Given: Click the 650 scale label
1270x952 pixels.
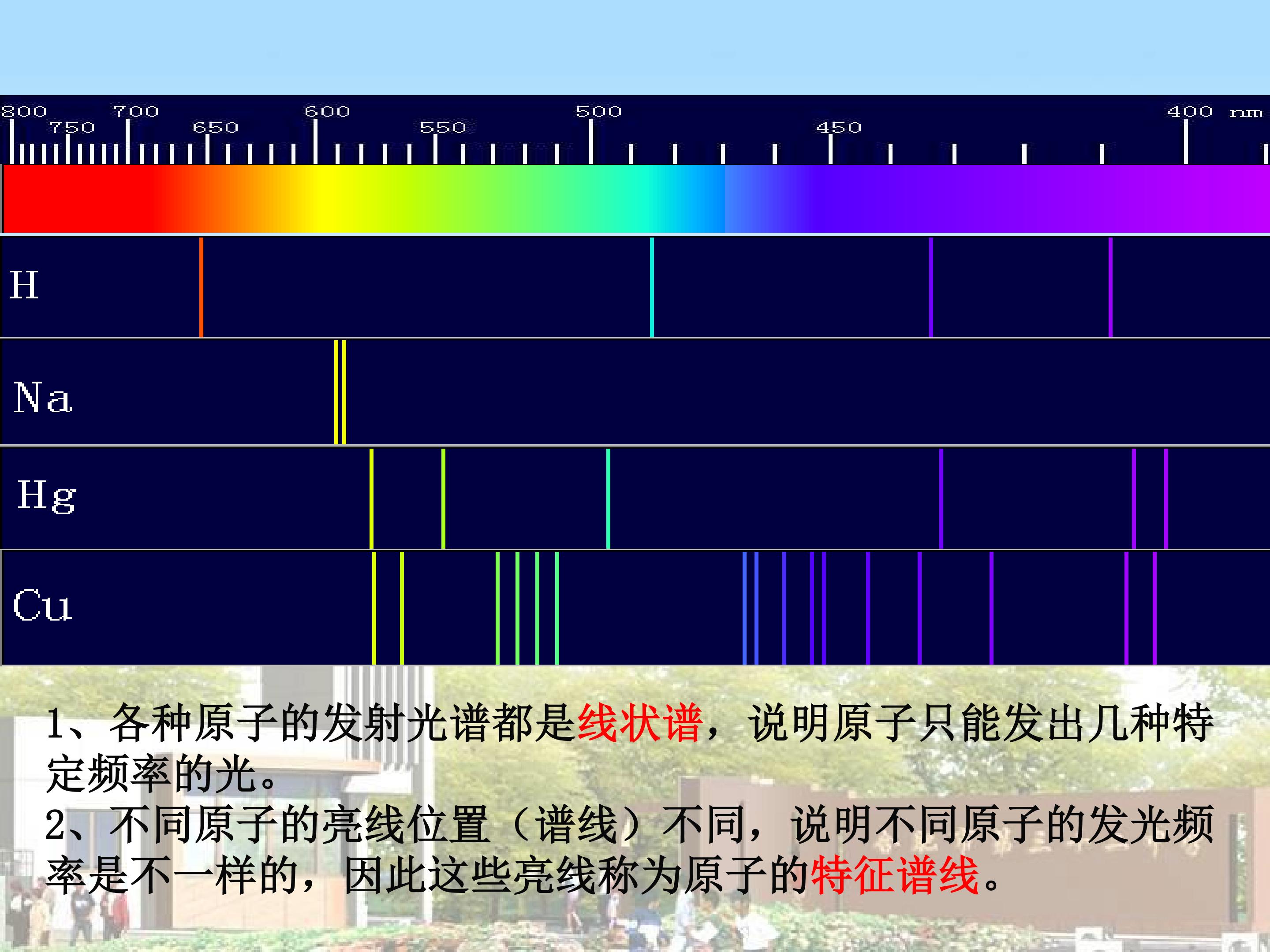Looking at the screenshot, I should (x=215, y=127).
